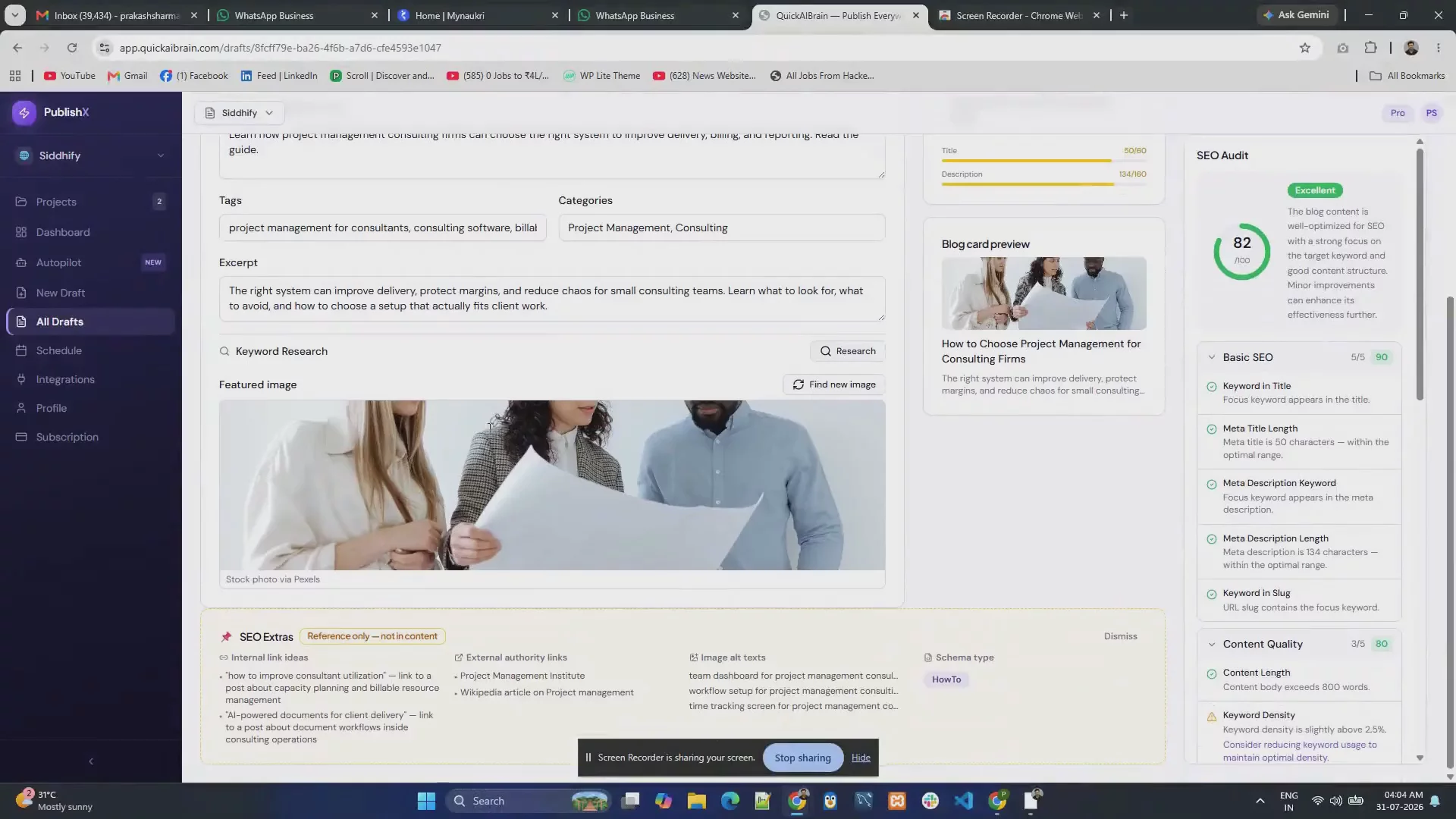Screen dimensions: 1456x819
Task: Expand the Siddhify workspace dropdown in sidebar
Action: pyautogui.click(x=91, y=155)
